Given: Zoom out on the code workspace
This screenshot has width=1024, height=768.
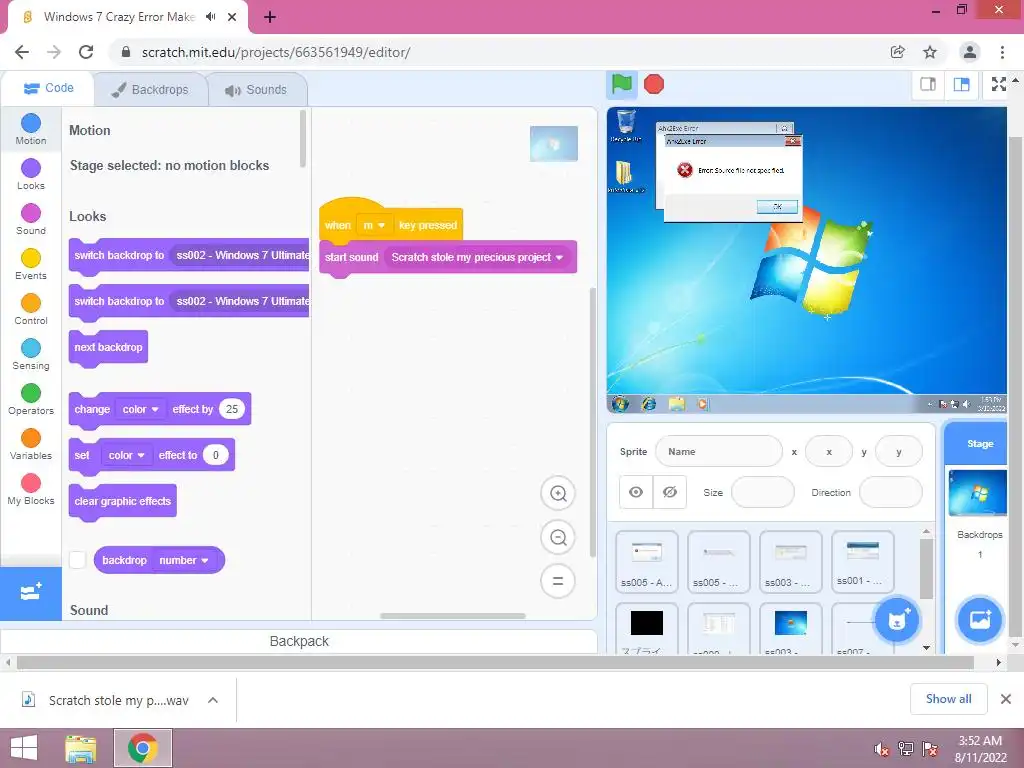Looking at the screenshot, I should [x=558, y=537].
